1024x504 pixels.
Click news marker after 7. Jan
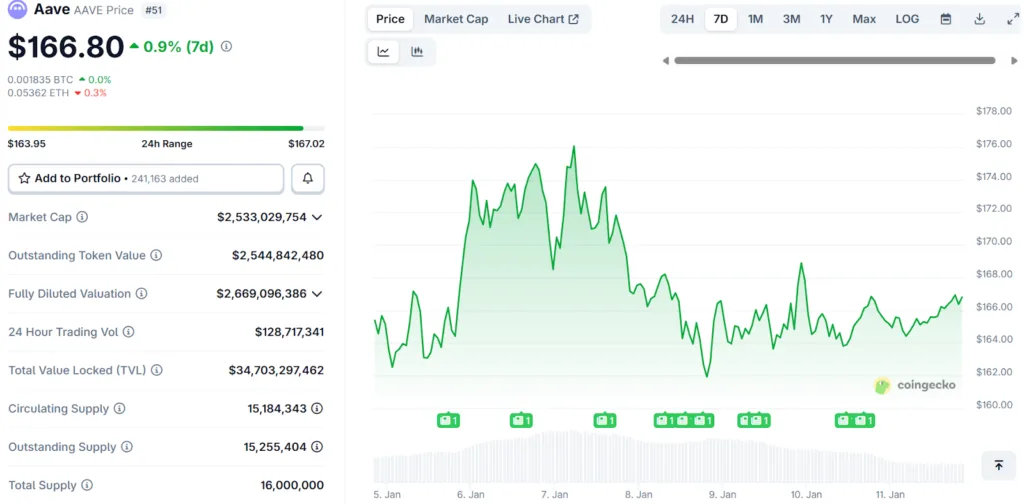click(605, 420)
